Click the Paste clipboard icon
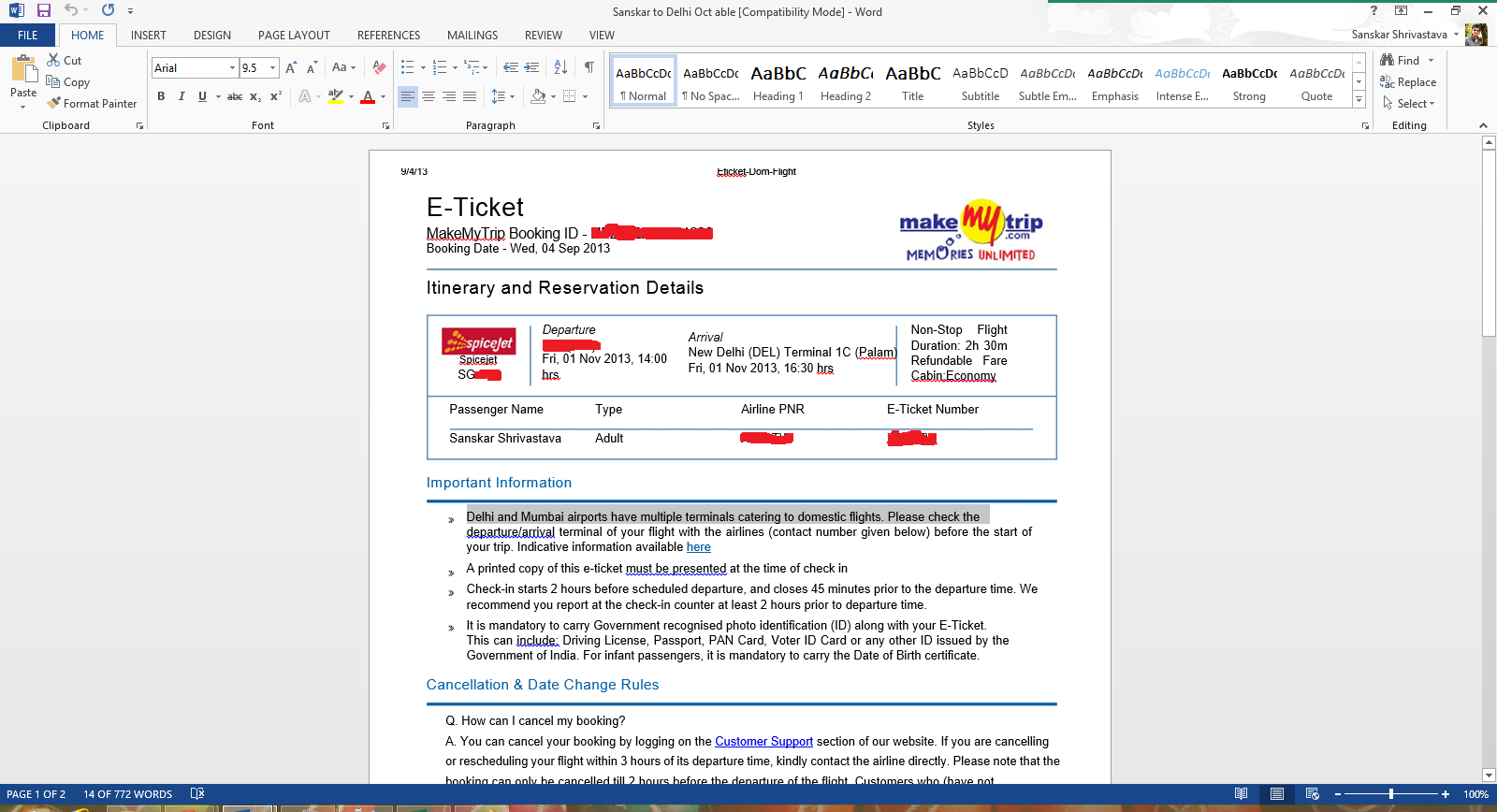Screen dimensions: 1497x812 pyautogui.click(x=23, y=69)
